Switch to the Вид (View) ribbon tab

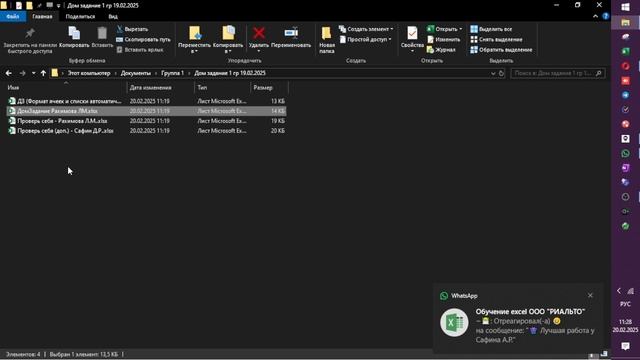pos(113,16)
